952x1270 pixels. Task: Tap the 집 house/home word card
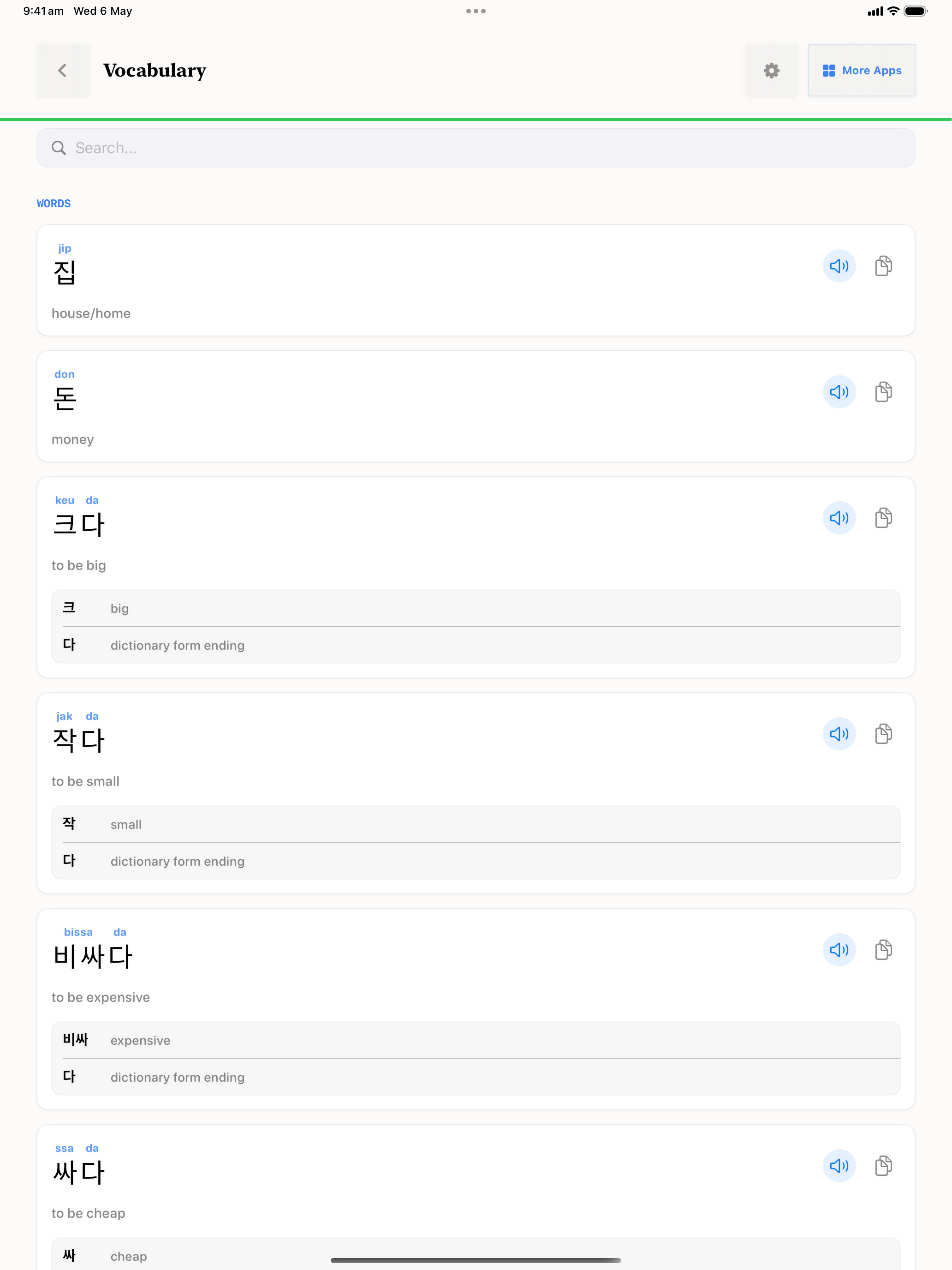tap(476, 280)
